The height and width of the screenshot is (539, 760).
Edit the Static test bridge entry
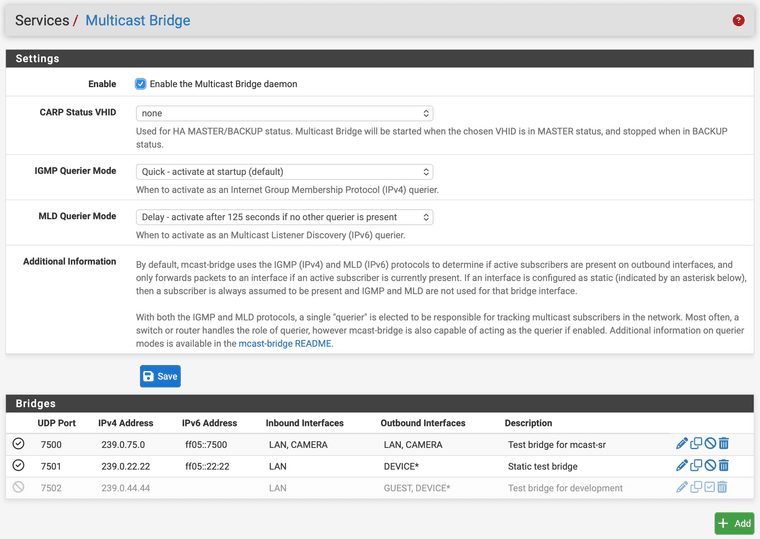click(x=682, y=466)
